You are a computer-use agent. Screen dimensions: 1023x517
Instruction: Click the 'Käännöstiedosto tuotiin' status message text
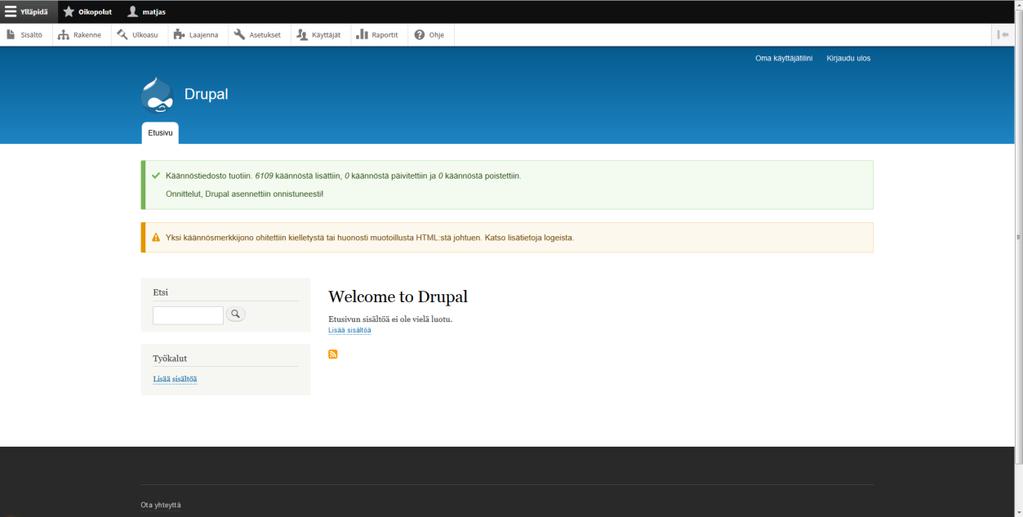click(x=343, y=176)
